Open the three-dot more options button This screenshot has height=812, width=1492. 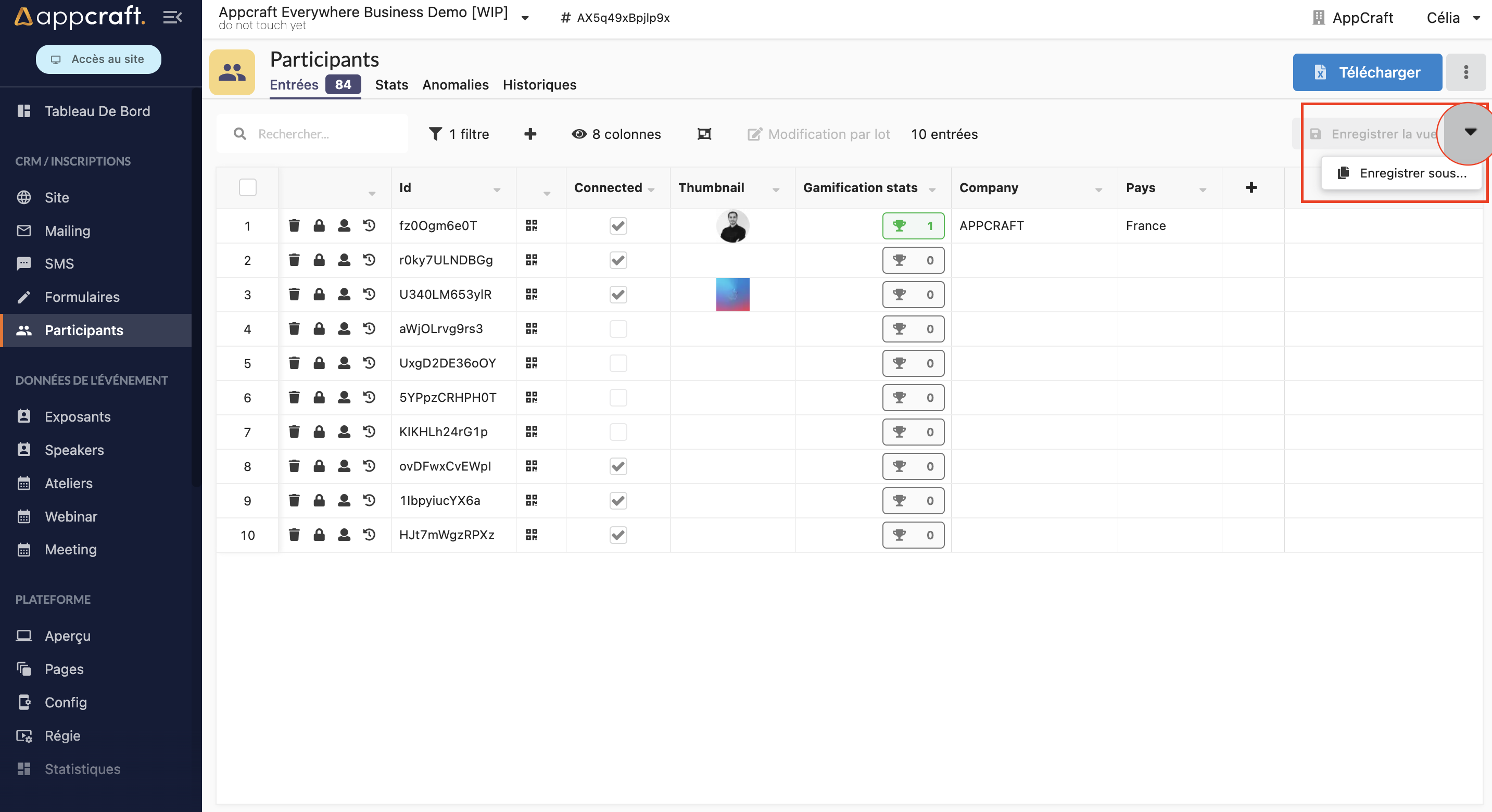tap(1465, 72)
